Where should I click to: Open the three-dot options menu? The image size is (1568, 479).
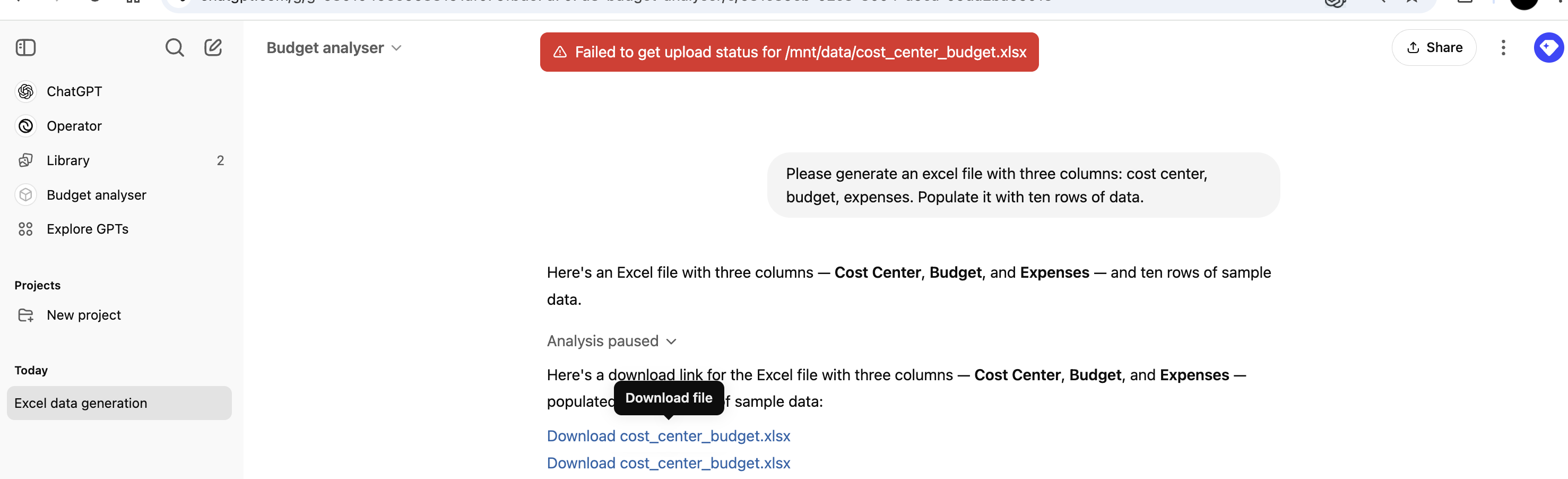[1503, 48]
